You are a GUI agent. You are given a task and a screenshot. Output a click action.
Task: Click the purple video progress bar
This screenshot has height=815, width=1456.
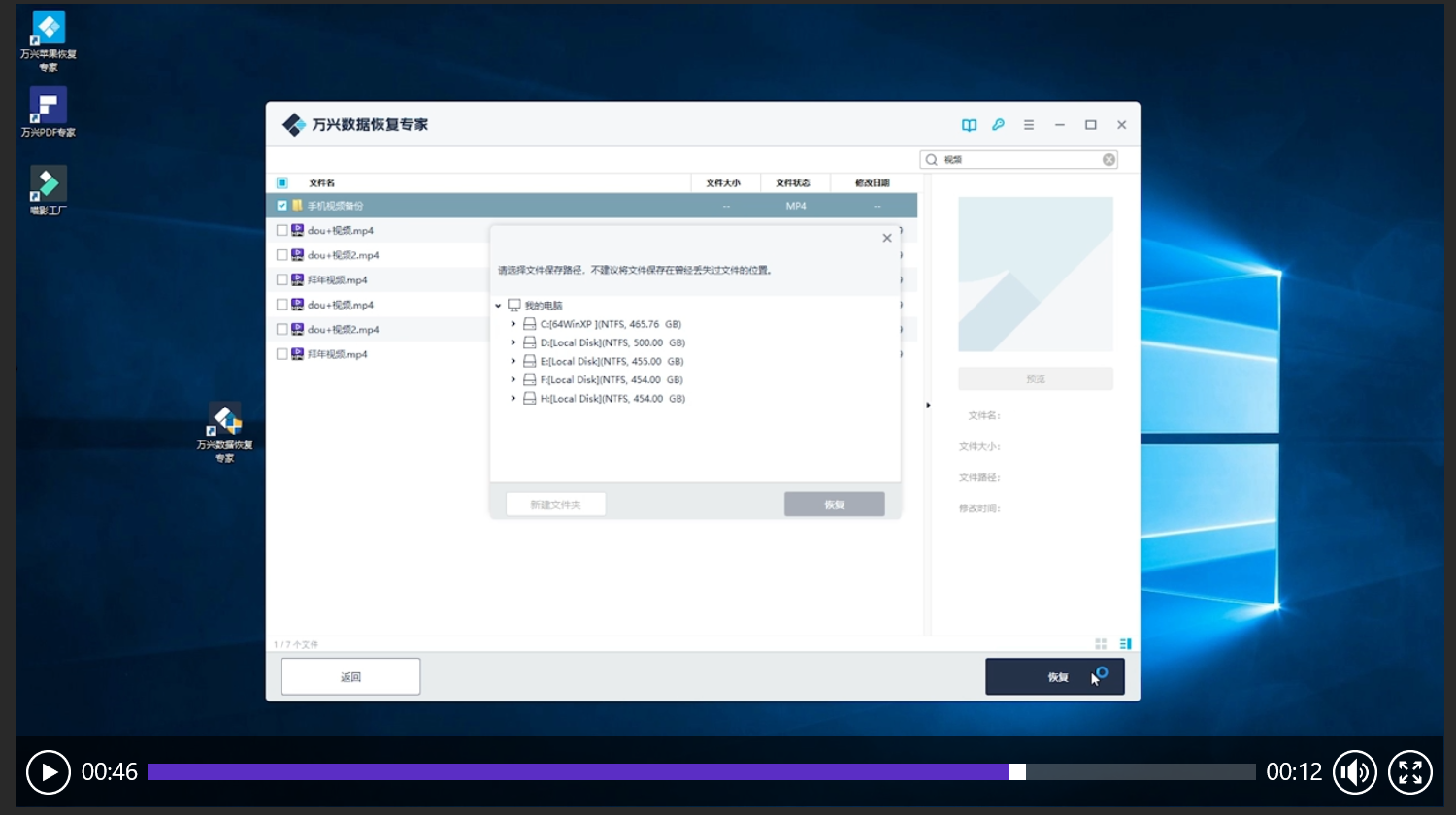pyautogui.click(x=579, y=772)
